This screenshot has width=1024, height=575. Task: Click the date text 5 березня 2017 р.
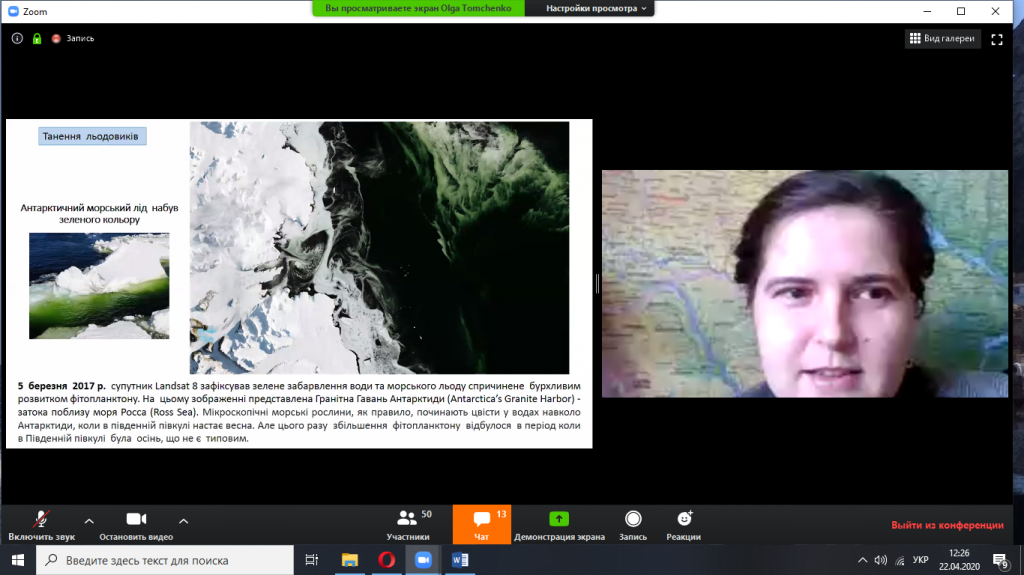point(61,386)
